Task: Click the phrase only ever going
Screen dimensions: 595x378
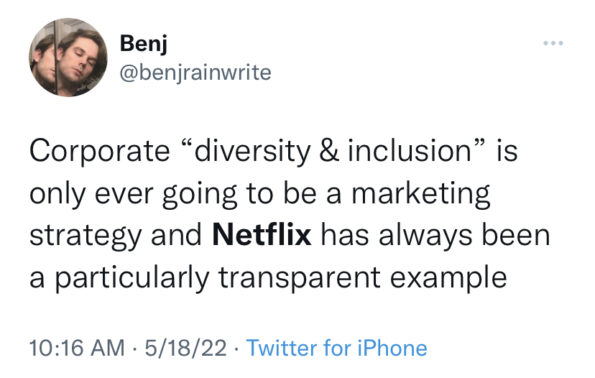Action: [134, 194]
